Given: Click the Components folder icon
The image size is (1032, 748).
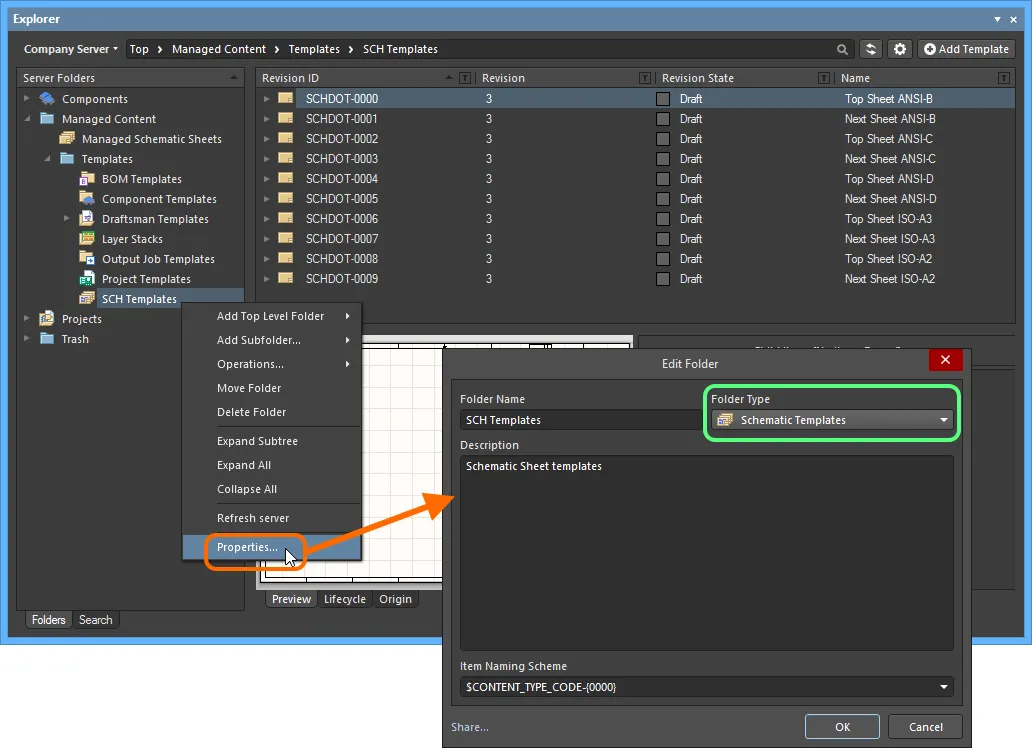Looking at the screenshot, I should [x=47, y=99].
